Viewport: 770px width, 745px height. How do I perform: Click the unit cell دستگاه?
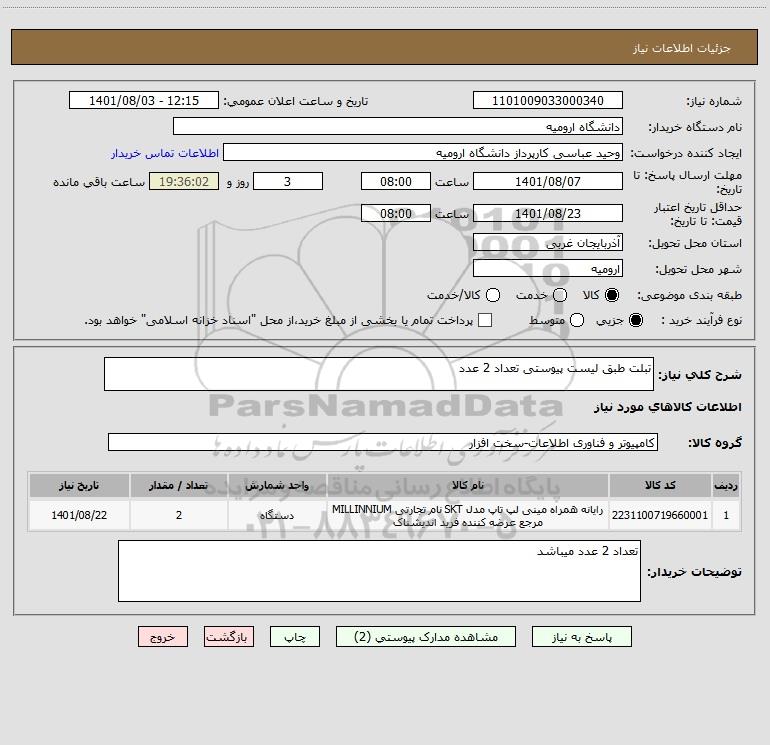click(x=277, y=515)
